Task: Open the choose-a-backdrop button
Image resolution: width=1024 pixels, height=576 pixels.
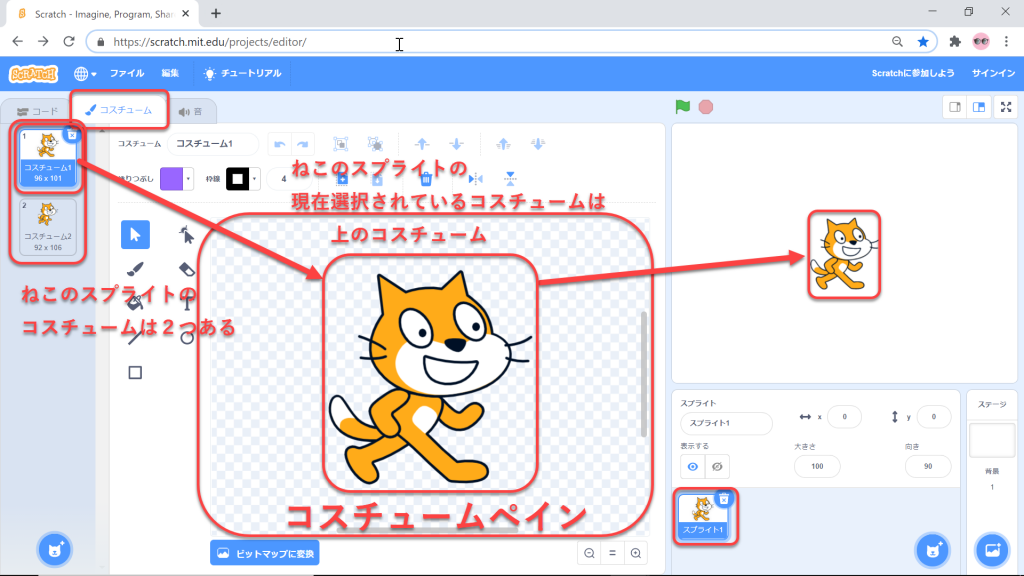Action: (992, 550)
